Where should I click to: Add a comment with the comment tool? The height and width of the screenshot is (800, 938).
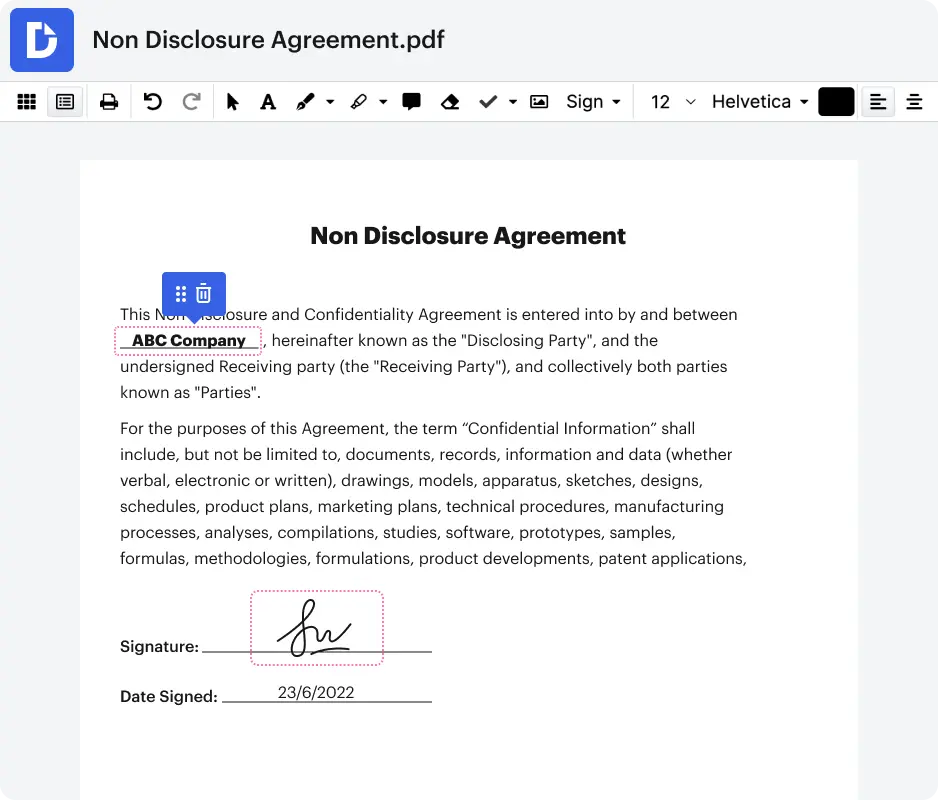click(x=411, y=102)
